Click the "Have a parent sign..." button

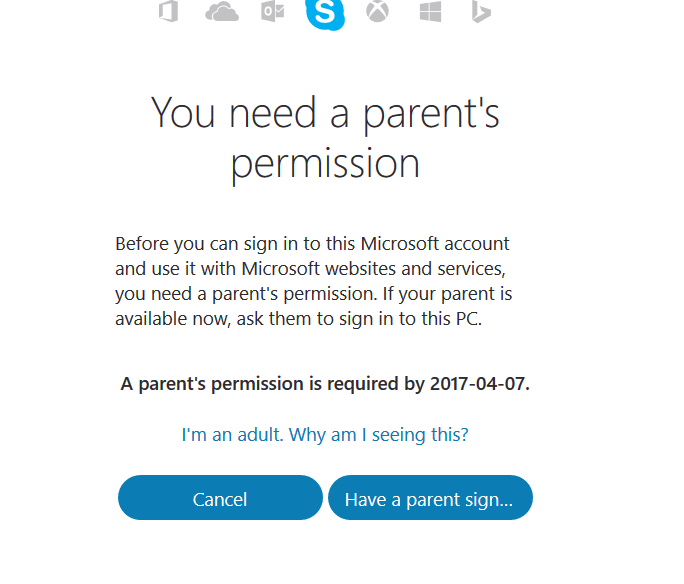pyautogui.click(x=430, y=498)
